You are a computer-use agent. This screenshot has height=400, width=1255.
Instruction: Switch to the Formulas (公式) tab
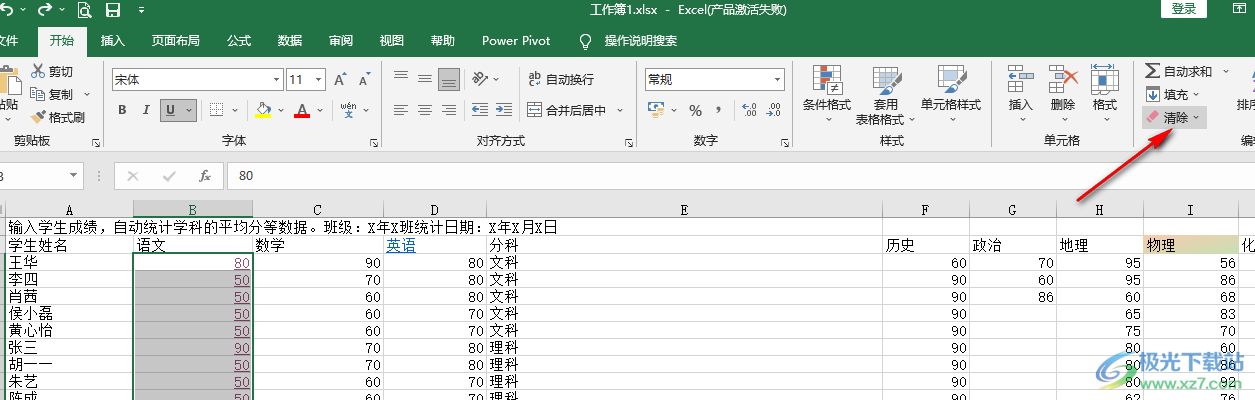pyautogui.click(x=239, y=41)
